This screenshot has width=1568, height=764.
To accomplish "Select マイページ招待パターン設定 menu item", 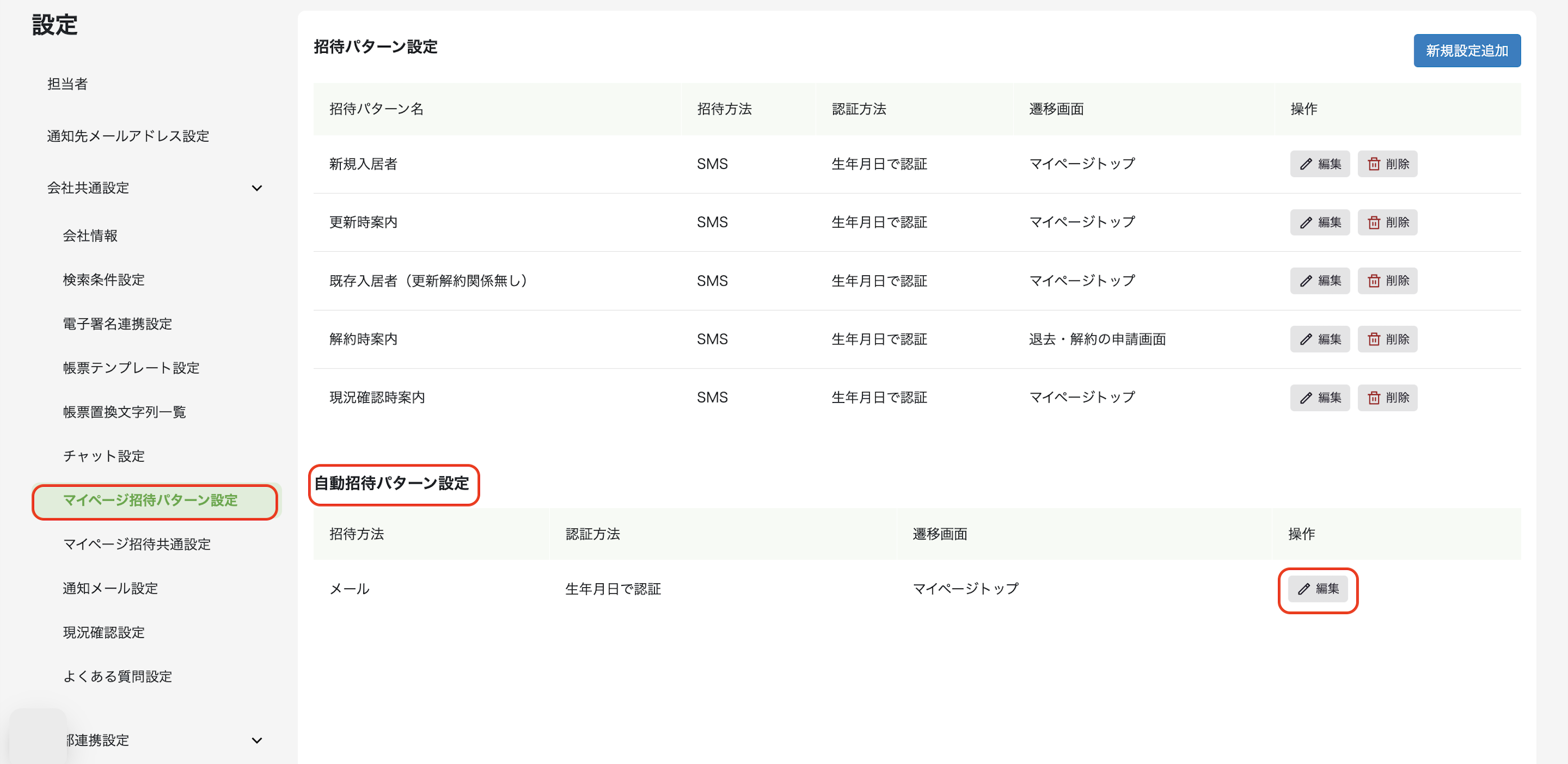I will pos(155,501).
